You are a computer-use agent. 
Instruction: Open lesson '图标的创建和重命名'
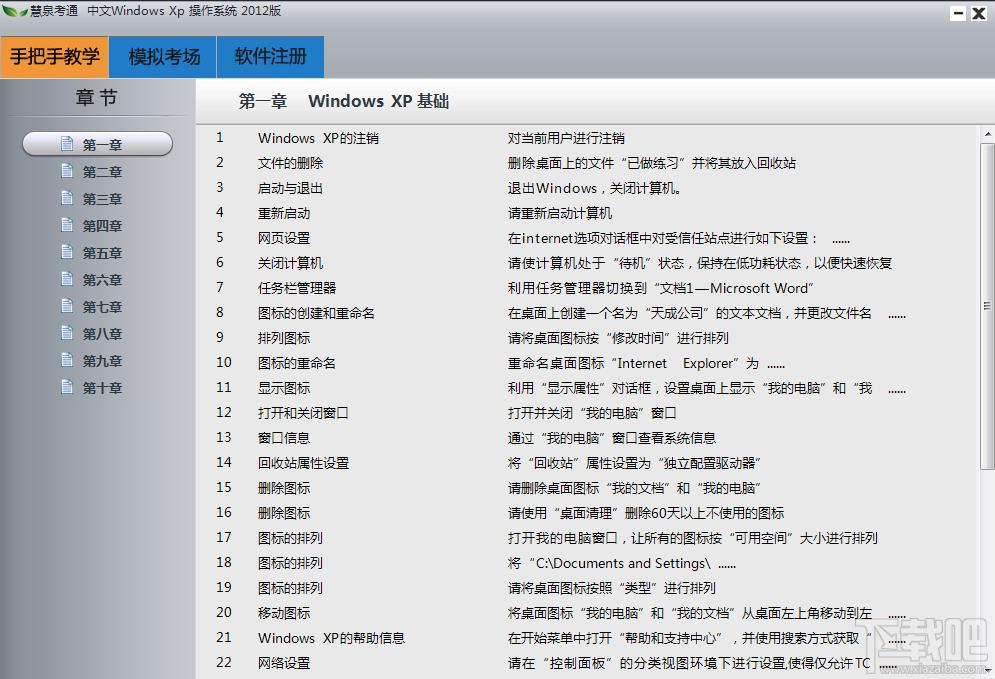(x=316, y=313)
